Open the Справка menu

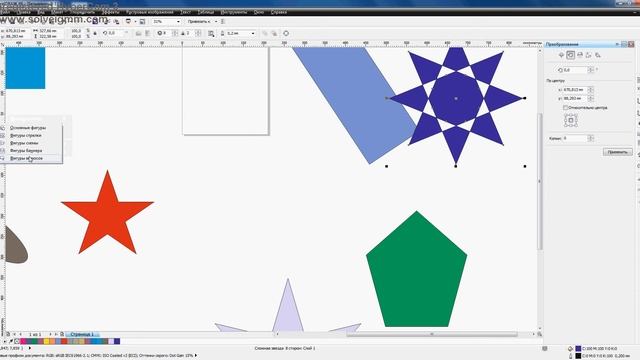click(279, 12)
